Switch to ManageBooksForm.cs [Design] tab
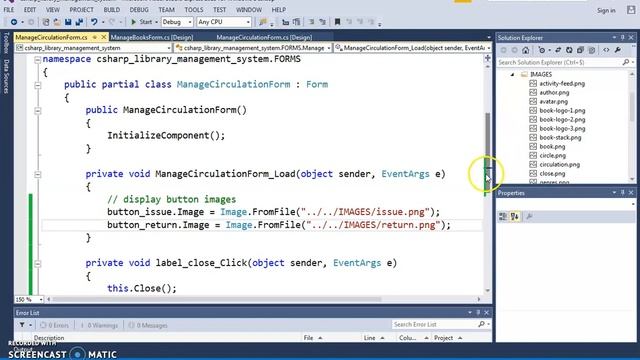640x360 pixels. click(x=151, y=37)
